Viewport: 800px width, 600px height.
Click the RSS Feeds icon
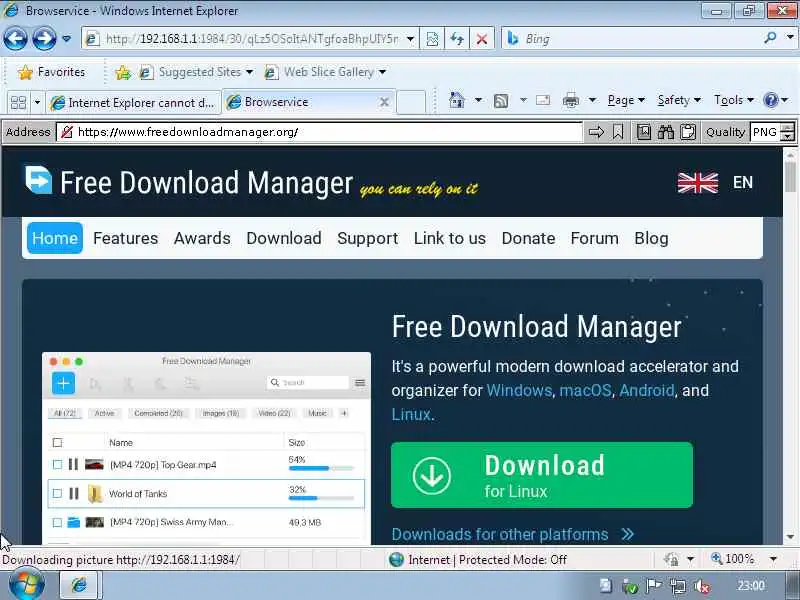point(501,101)
